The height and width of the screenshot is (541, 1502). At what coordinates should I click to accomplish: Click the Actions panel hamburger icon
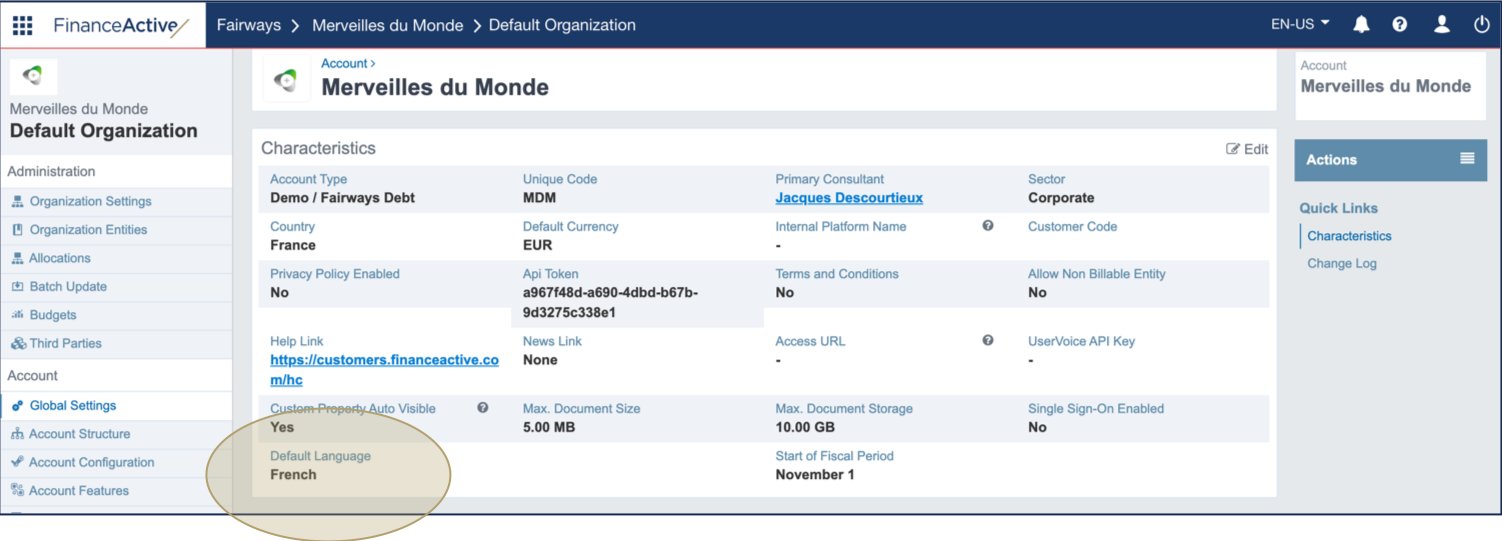coord(1467,159)
